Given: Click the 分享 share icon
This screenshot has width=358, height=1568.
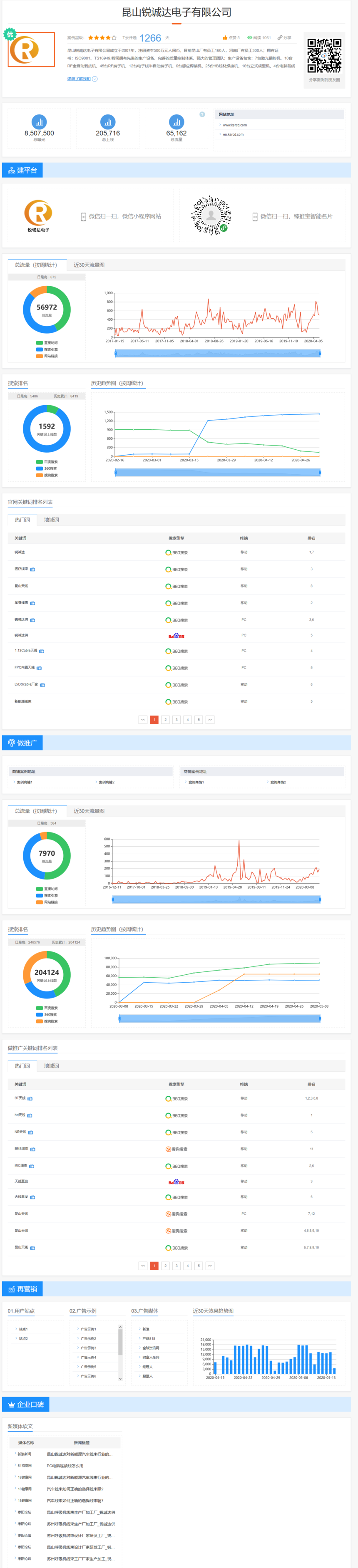Looking at the screenshot, I should (280, 38).
